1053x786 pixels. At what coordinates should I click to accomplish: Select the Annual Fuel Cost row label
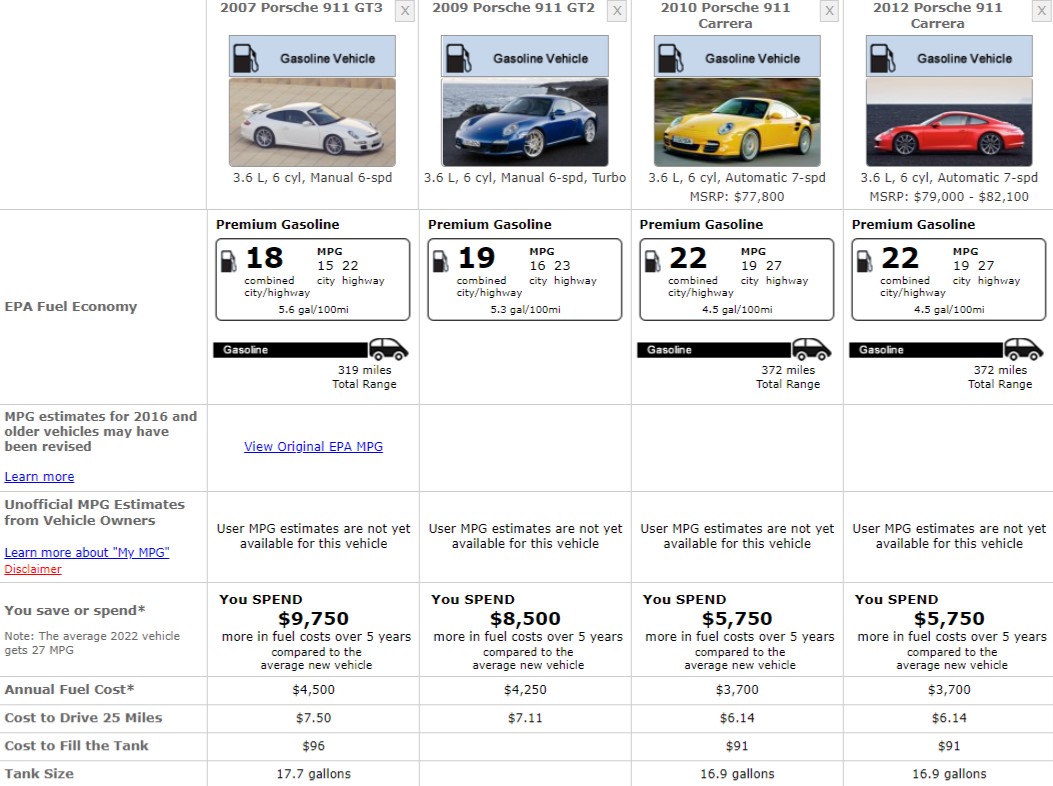pyautogui.click(x=69, y=690)
